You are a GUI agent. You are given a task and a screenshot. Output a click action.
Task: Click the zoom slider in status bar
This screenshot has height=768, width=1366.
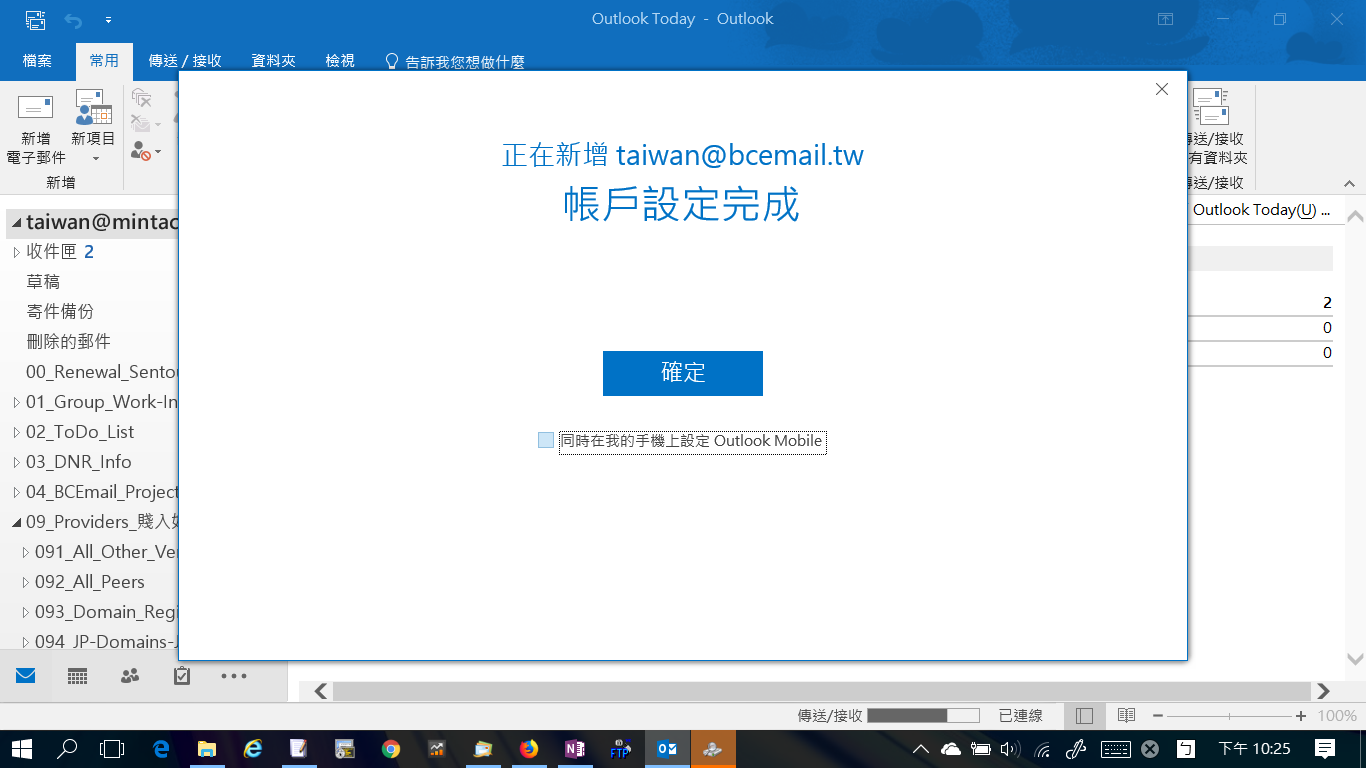coord(1229,716)
